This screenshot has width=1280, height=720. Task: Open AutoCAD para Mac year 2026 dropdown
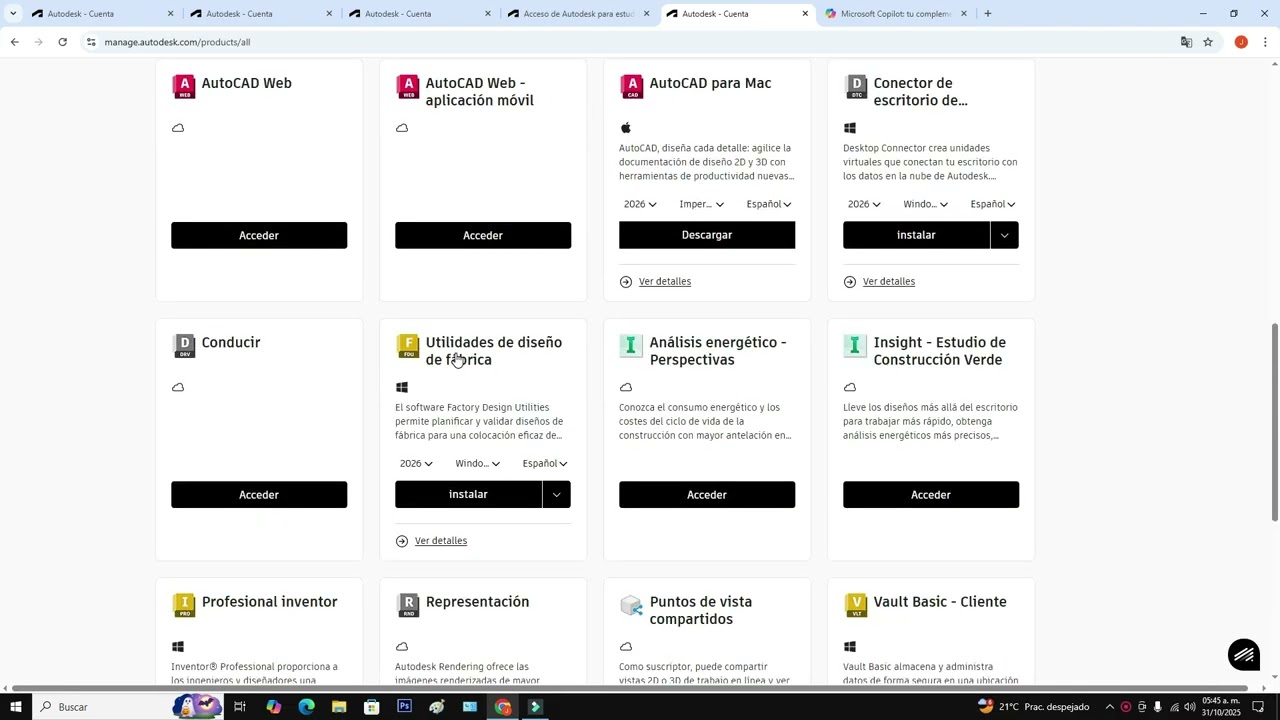[x=640, y=204]
